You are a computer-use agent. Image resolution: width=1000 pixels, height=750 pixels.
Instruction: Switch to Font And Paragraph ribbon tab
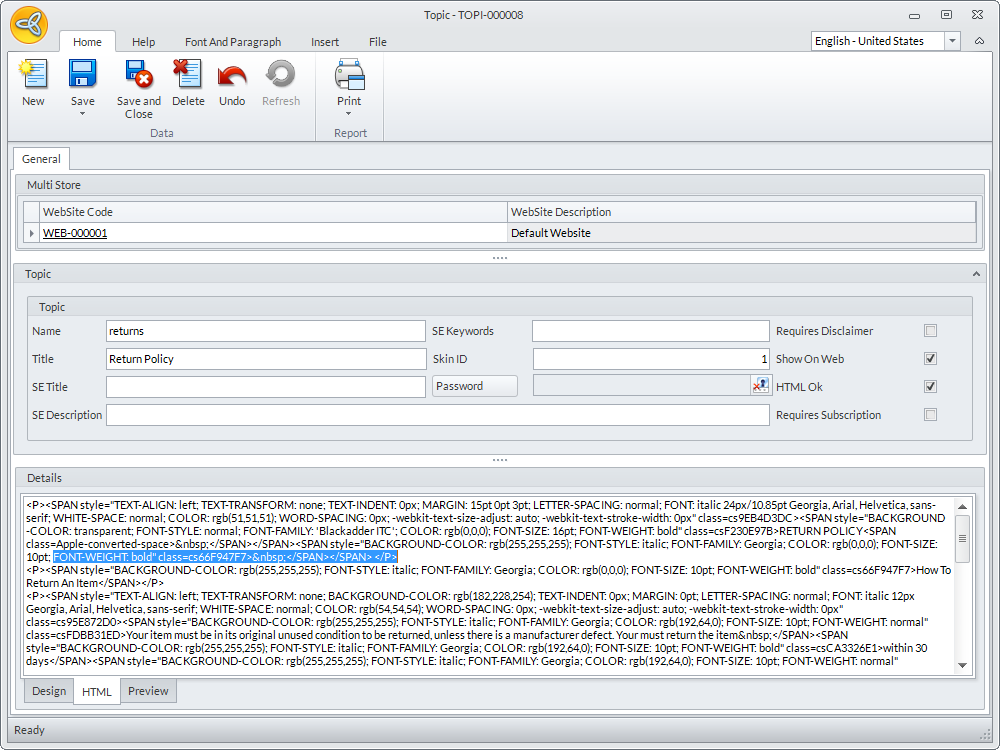tap(233, 42)
